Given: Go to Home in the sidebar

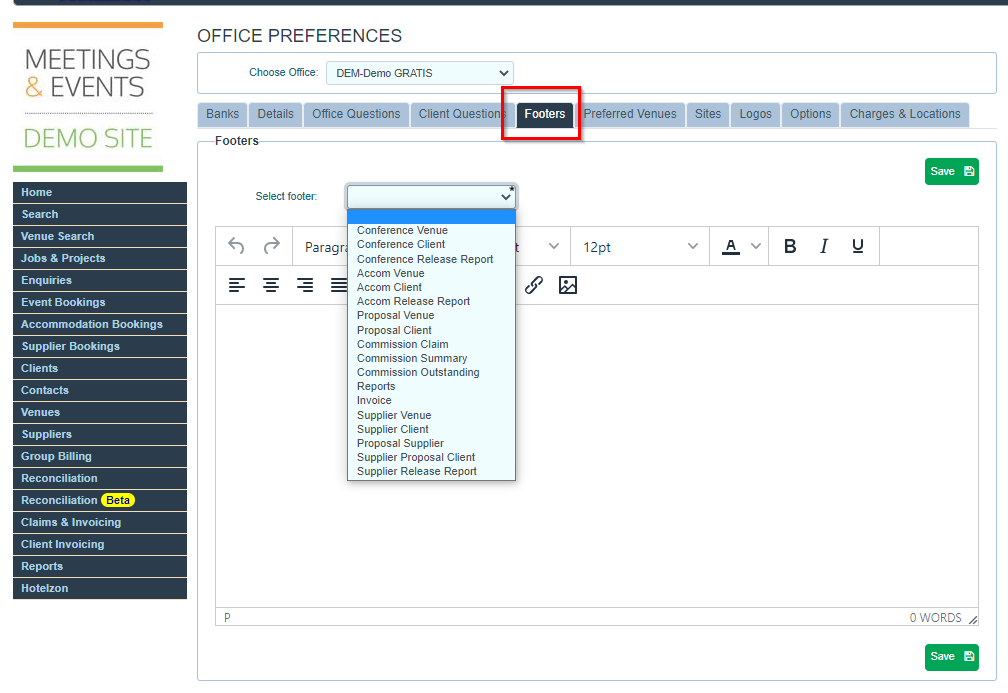Looking at the screenshot, I should [x=100, y=192].
